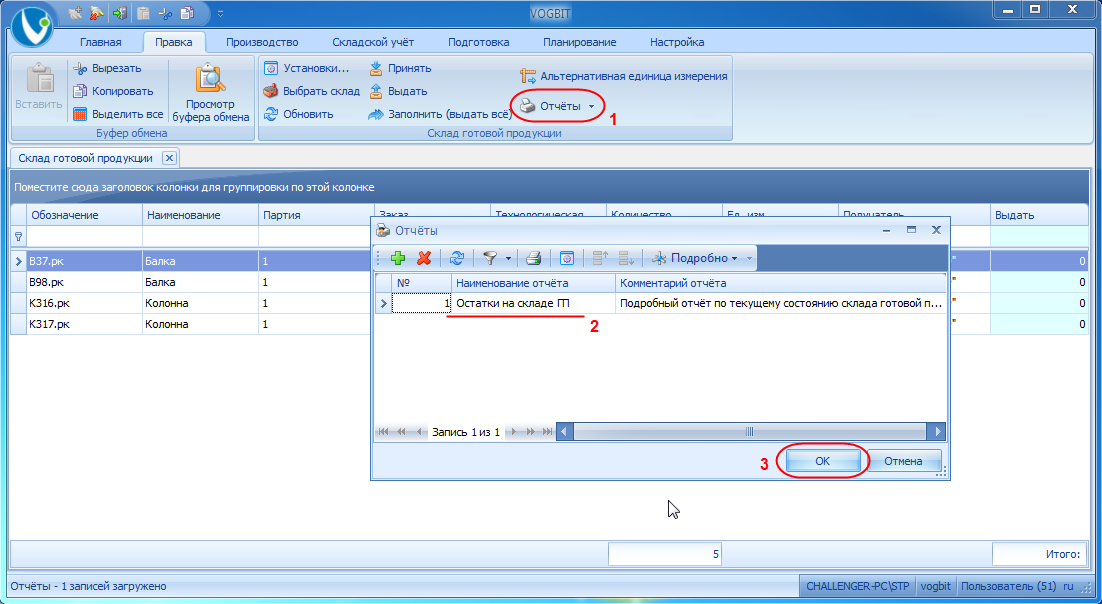Image resolution: width=1102 pixels, height=604 pixels.
Task: Click the Выдать issue icon
Action: point(376,91)
